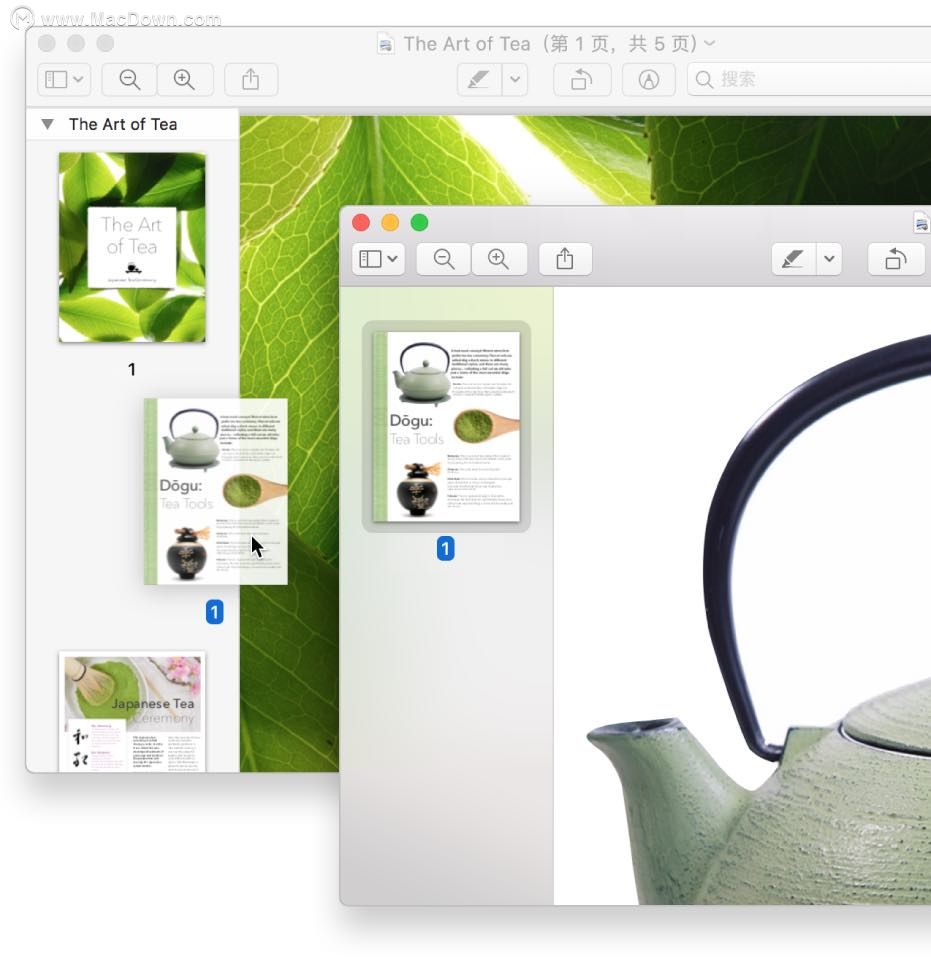Open highlight dropdown arrow in front window
Viewport: 931px width, 968px height.
coord(829,259)
